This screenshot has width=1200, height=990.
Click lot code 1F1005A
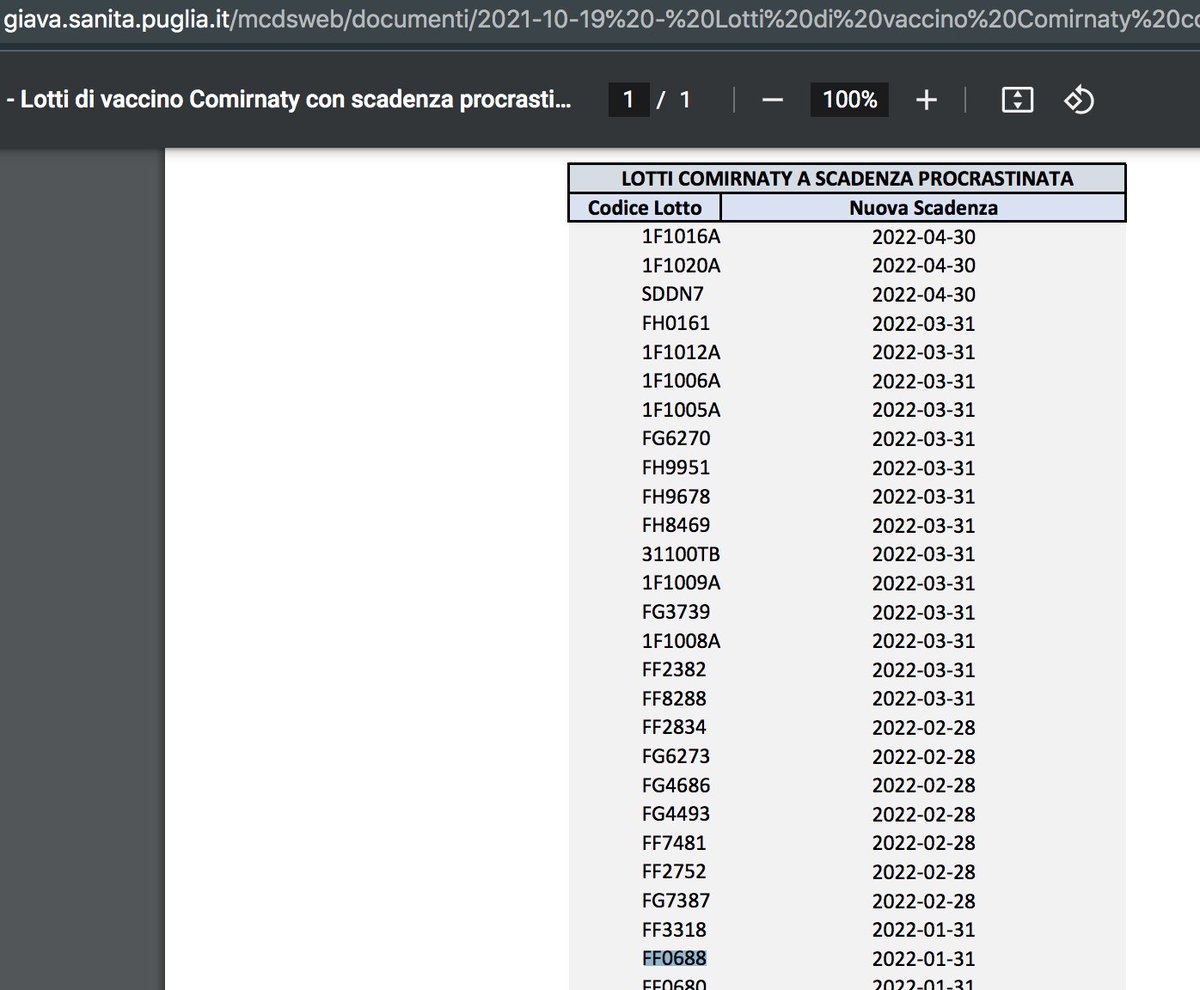(x=681, y=410)
